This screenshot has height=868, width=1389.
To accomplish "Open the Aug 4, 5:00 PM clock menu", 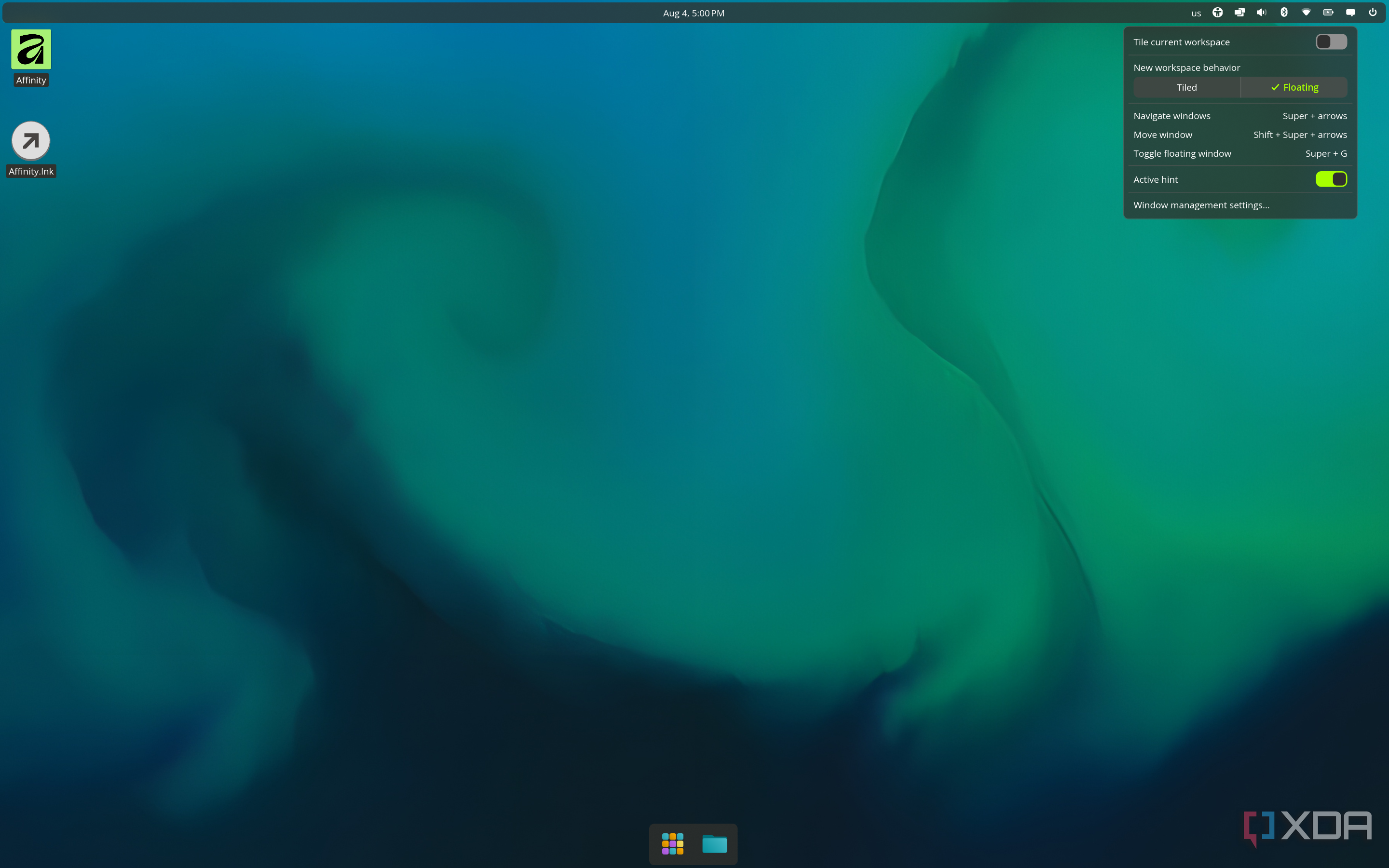I will 694,13.
